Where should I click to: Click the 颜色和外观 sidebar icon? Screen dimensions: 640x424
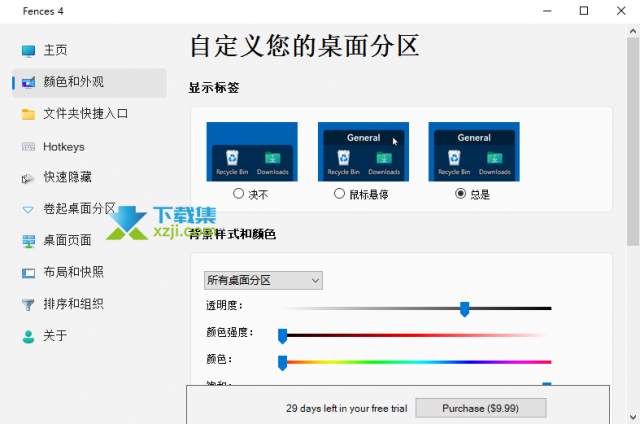click(x=28, y=82)
